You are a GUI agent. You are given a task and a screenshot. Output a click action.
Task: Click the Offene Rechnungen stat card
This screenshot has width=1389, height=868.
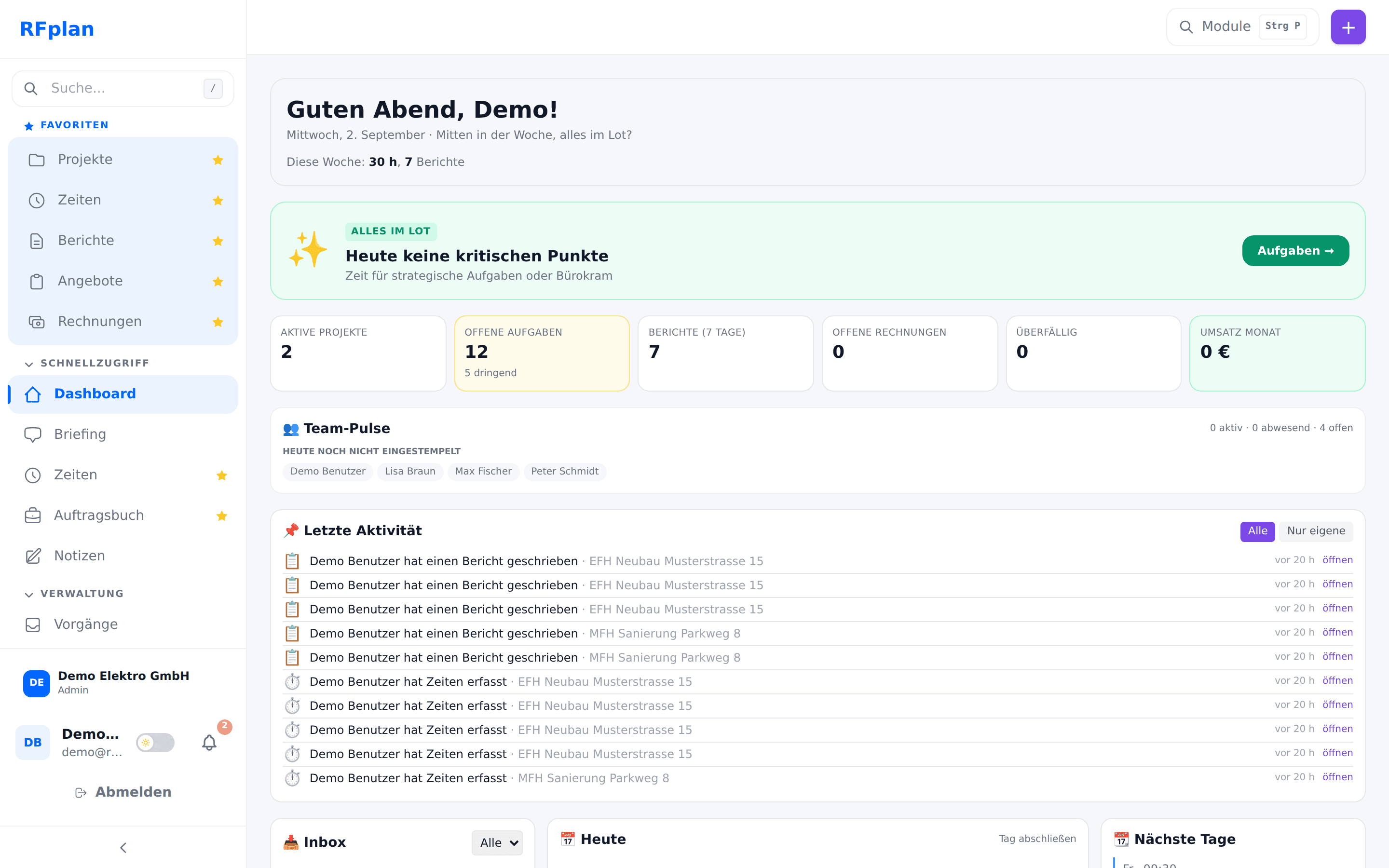tap(910, 353)
